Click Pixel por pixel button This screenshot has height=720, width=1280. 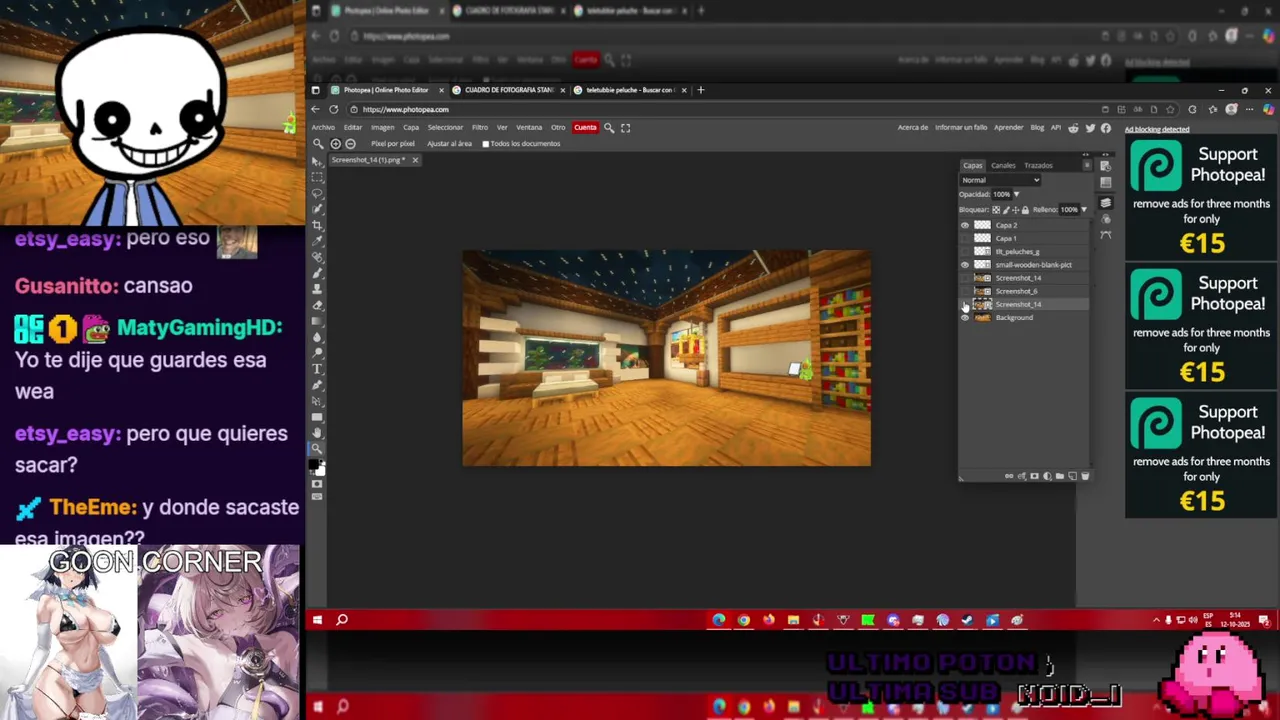click(393, 144)
